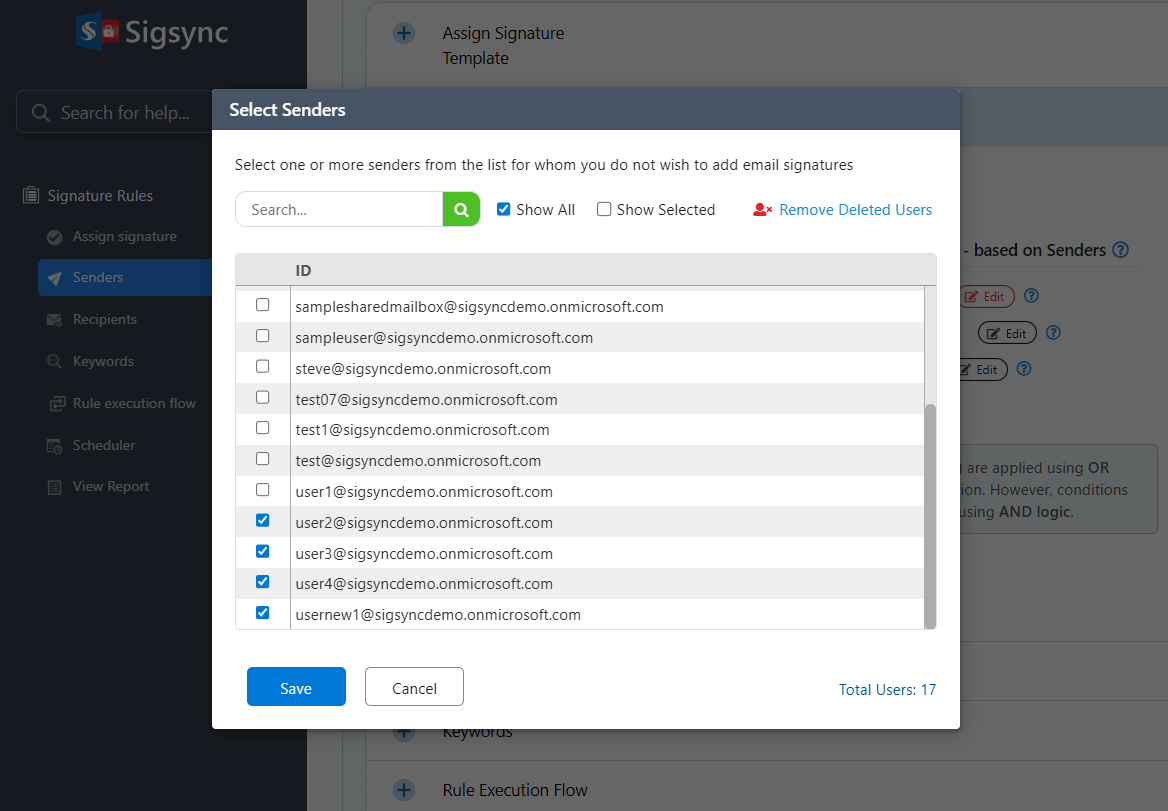Uncheck the Show All checkbox
The width and height of the screenshot is (1168, 811).
point(504,210)
